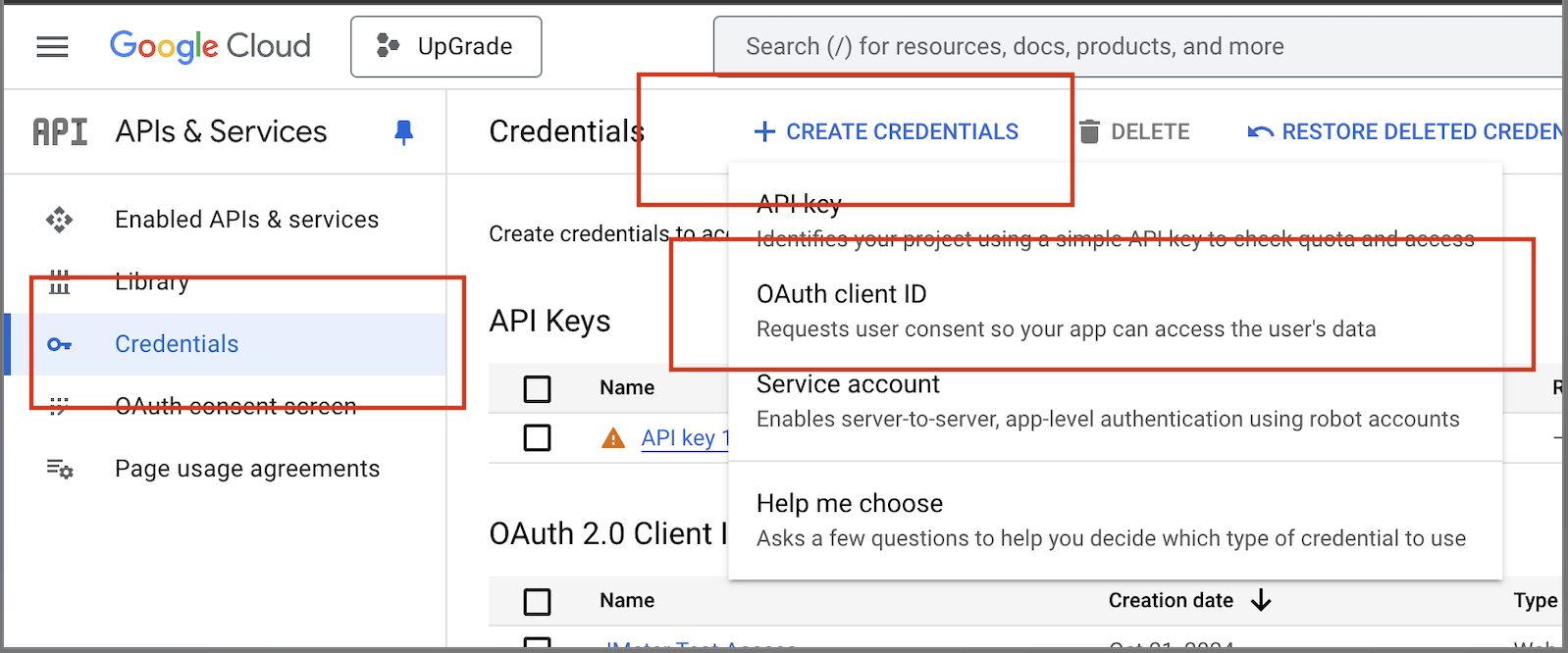Click the Google Cloud logo
This screenshot has height=653, width=1568.
point(210,46)
